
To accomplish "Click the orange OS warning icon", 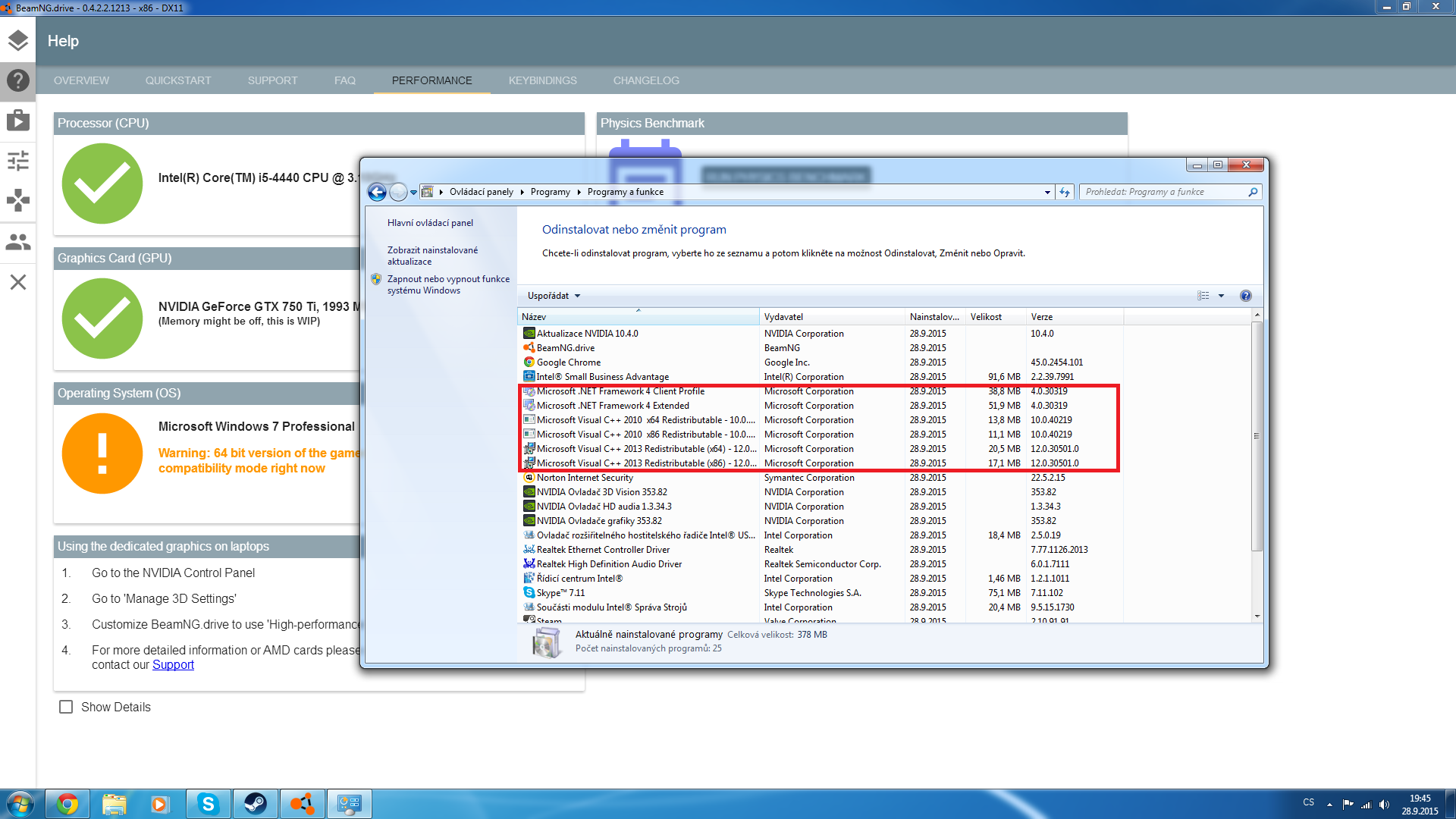I will pos(102,453).
